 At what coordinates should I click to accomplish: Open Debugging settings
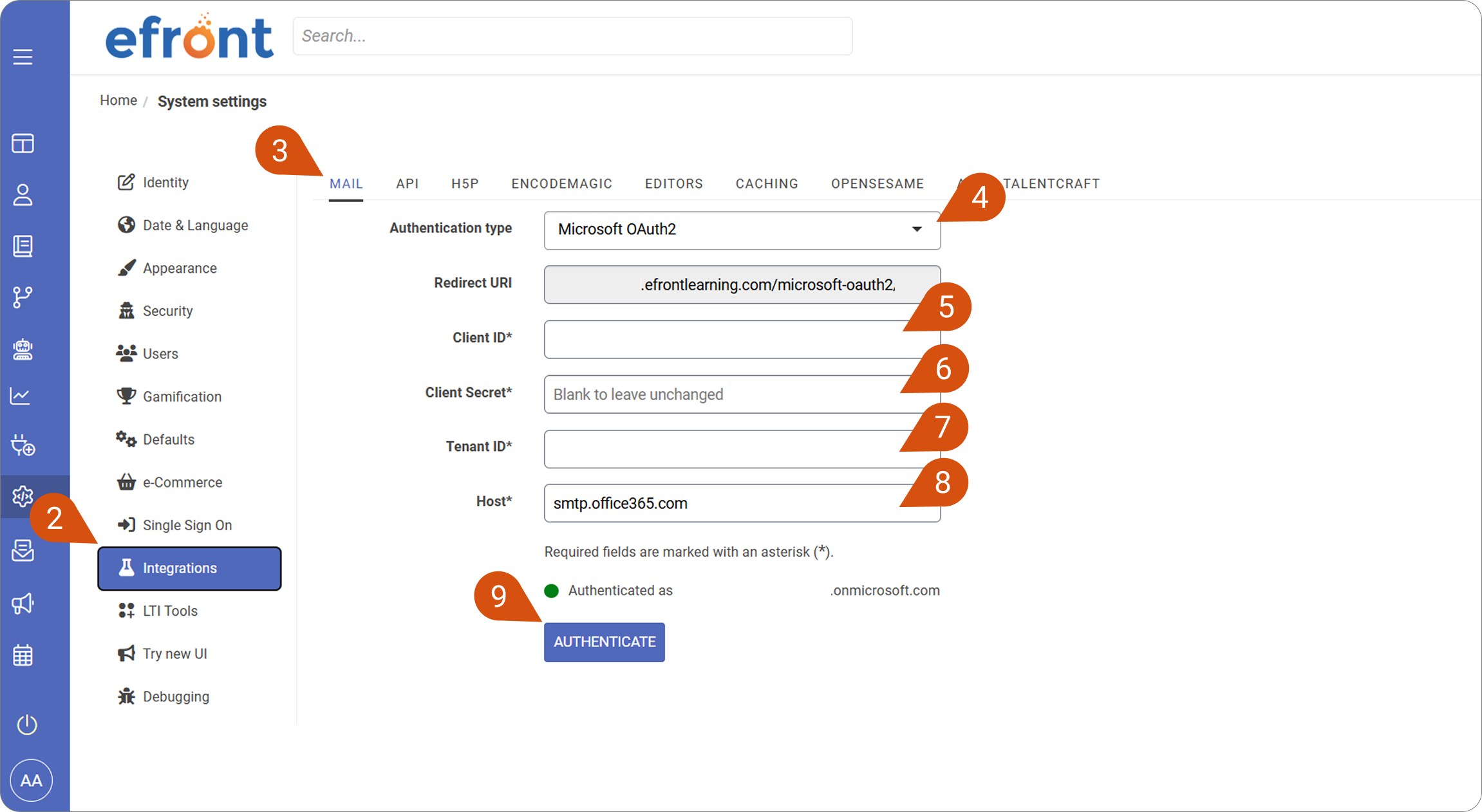164,697
